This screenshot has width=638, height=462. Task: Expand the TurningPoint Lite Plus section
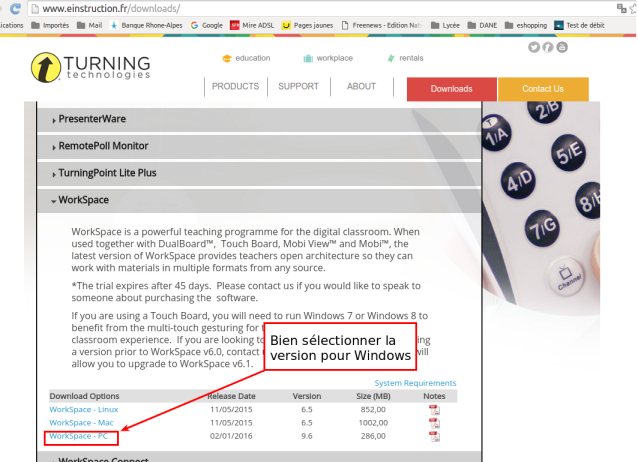(259, 173)
